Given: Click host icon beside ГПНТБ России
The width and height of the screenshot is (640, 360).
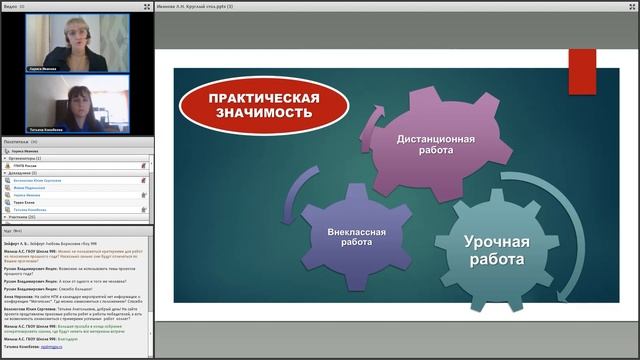Looking at the screenshot, I should click(7, 166).
